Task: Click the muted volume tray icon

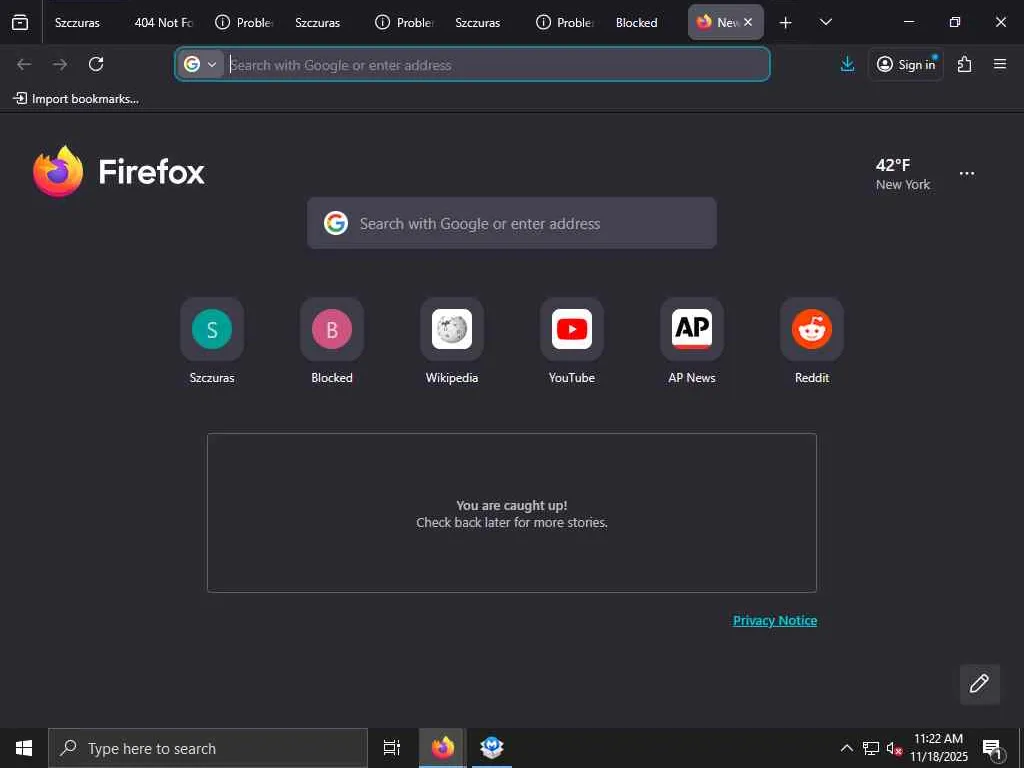Action: coord(893,749)
